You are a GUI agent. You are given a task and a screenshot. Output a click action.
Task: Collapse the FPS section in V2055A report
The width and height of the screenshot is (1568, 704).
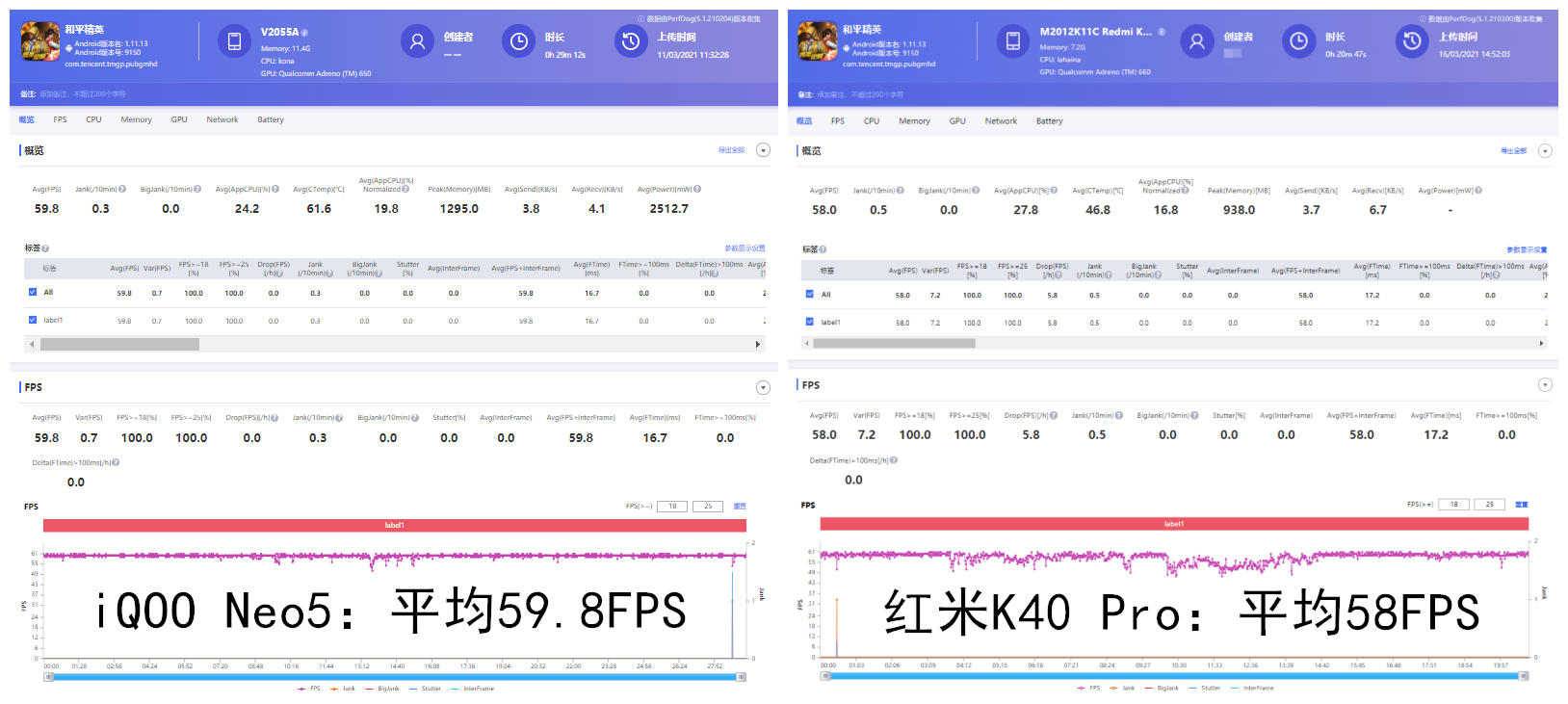click(x=763, y=387)
